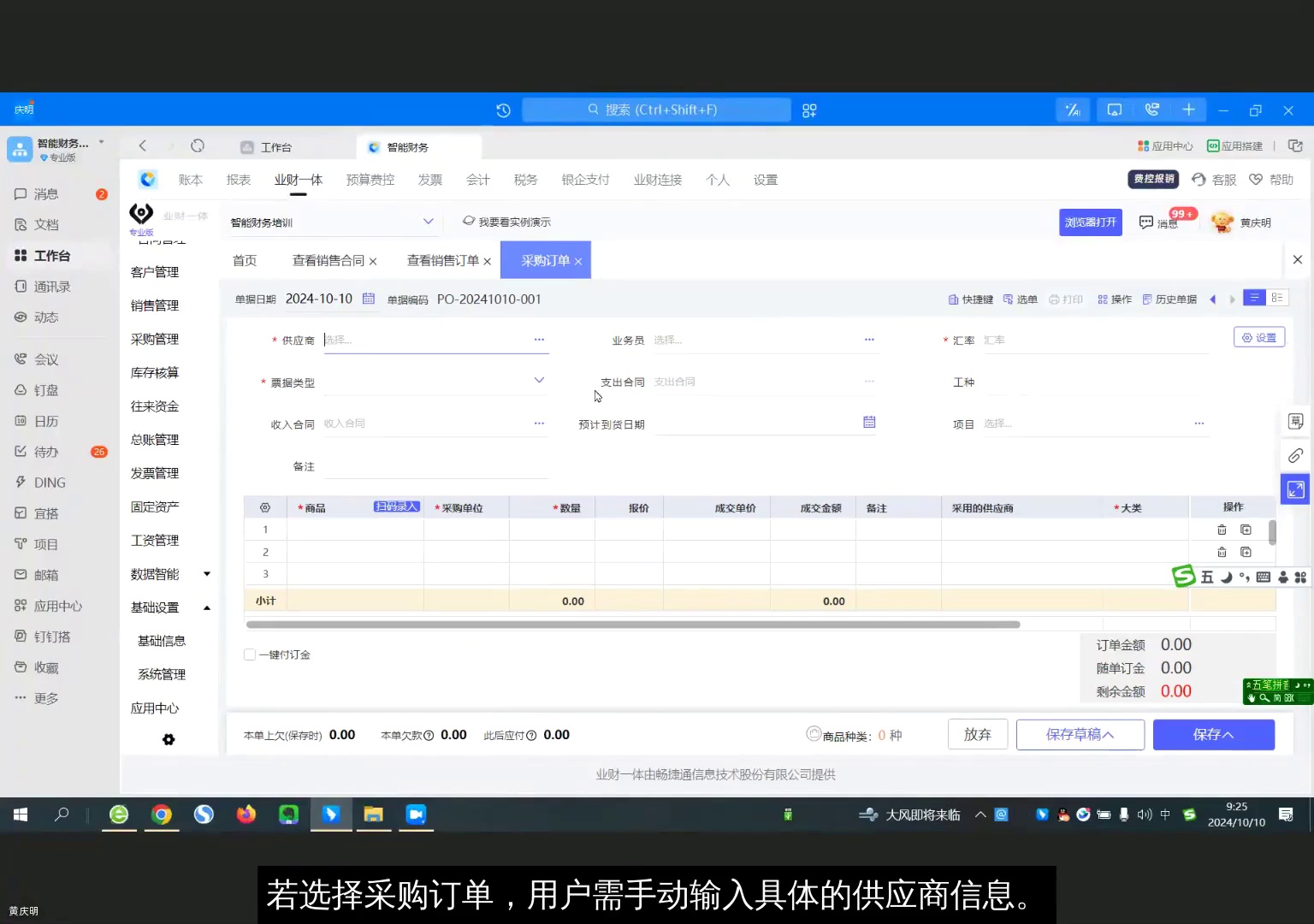Enable the 一键付订金 checkbox

249,654
